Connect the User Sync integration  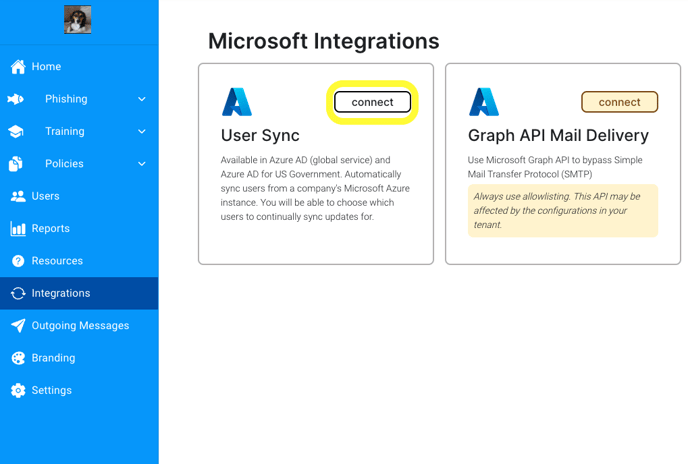pos(373,102)
